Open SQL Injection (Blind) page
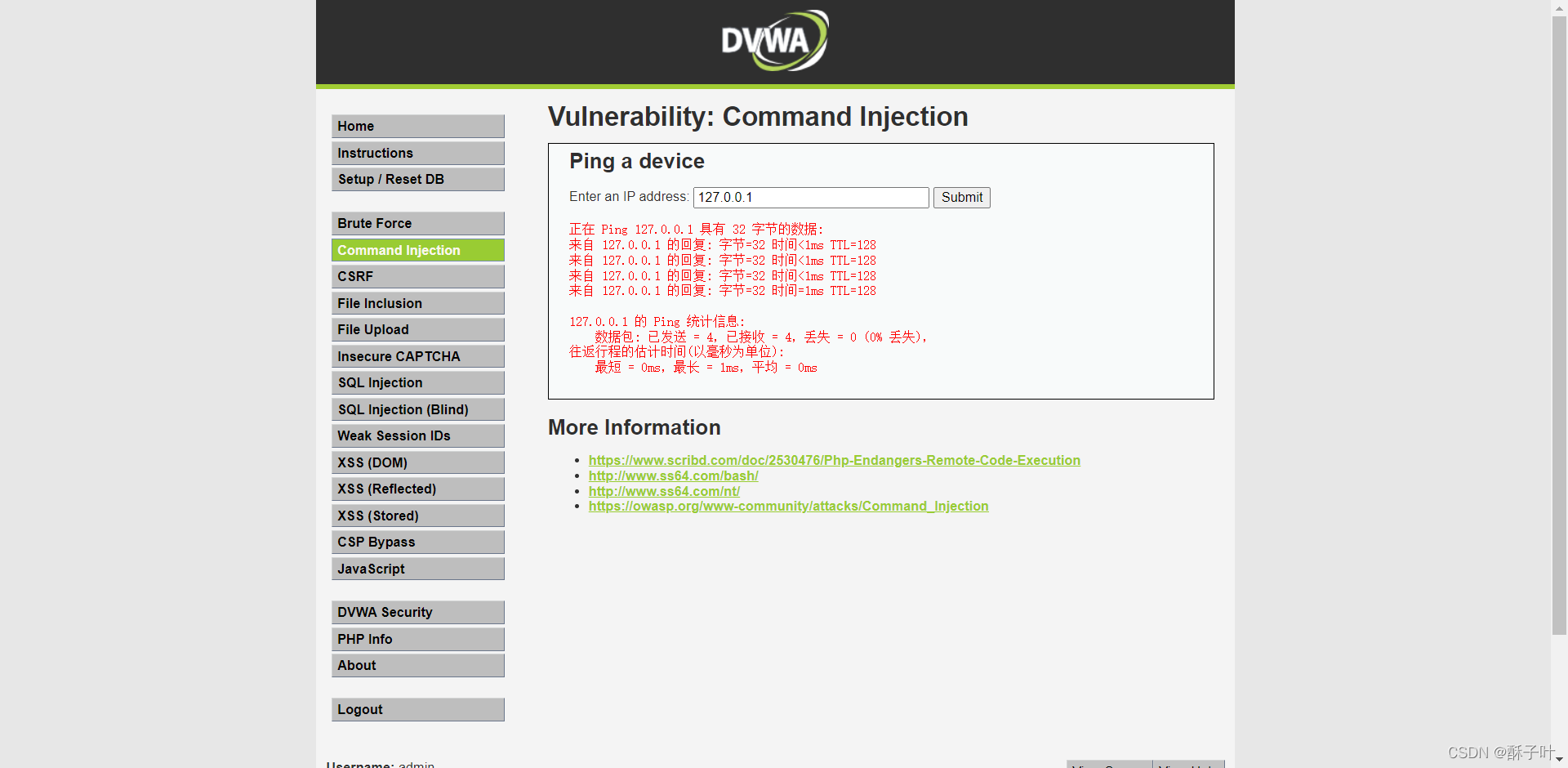The image size is (1568, 768). click(417, 409)
